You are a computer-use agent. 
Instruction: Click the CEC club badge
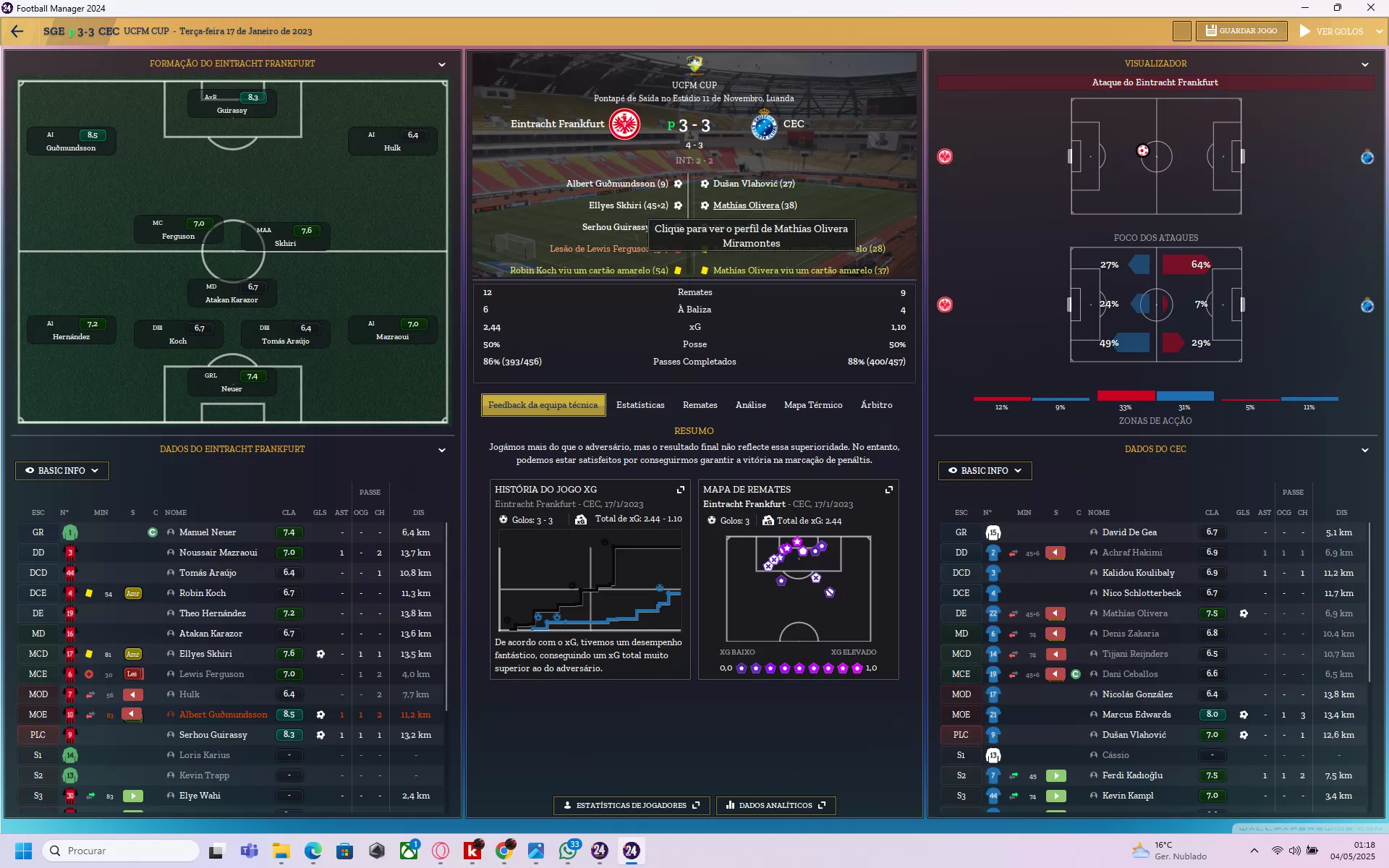click(764, 125)
